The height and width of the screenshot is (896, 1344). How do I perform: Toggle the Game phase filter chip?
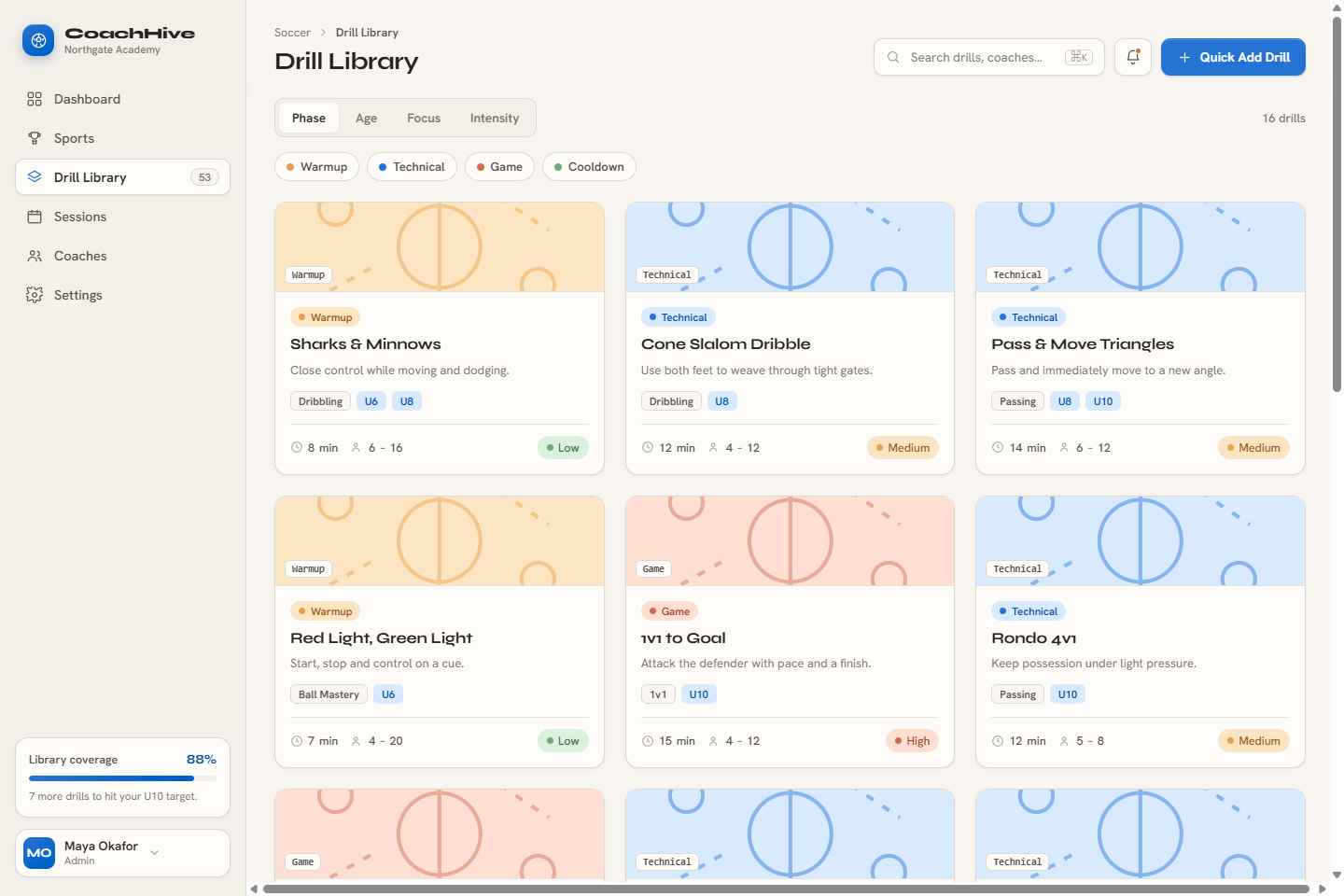point(499,167)
